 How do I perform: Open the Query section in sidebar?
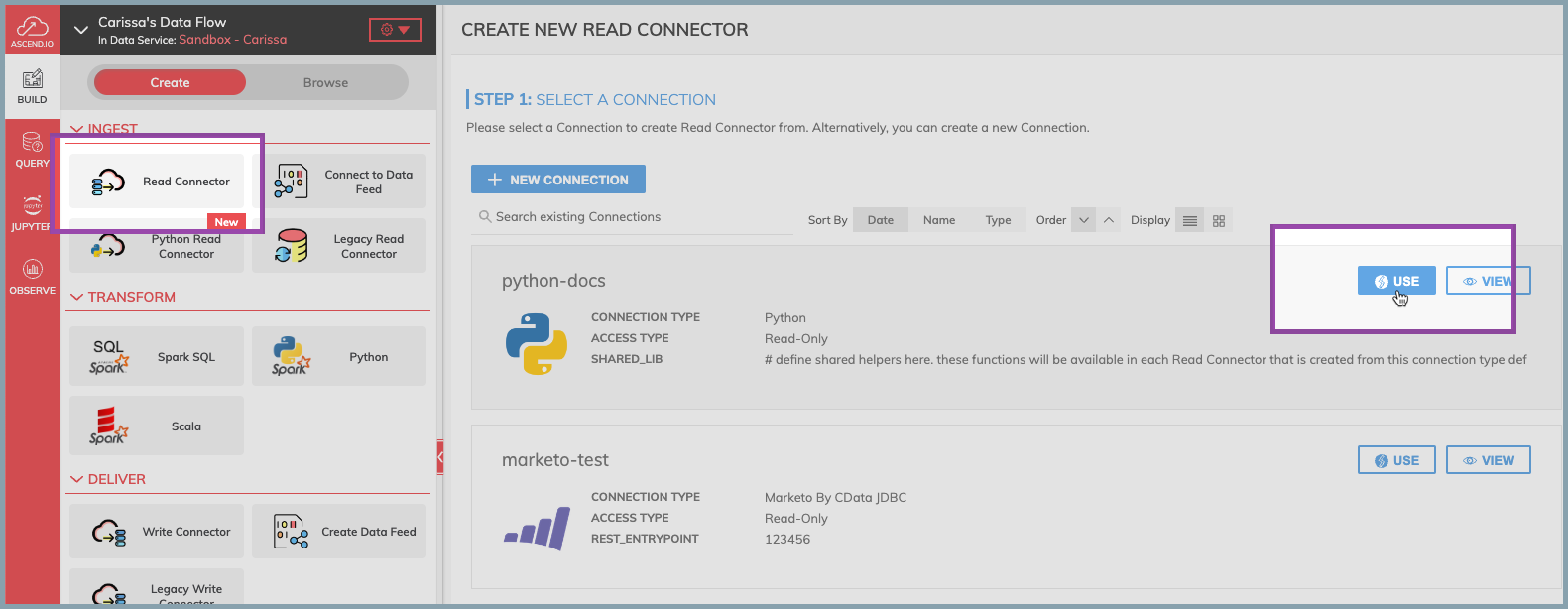[x=32, y=150]
